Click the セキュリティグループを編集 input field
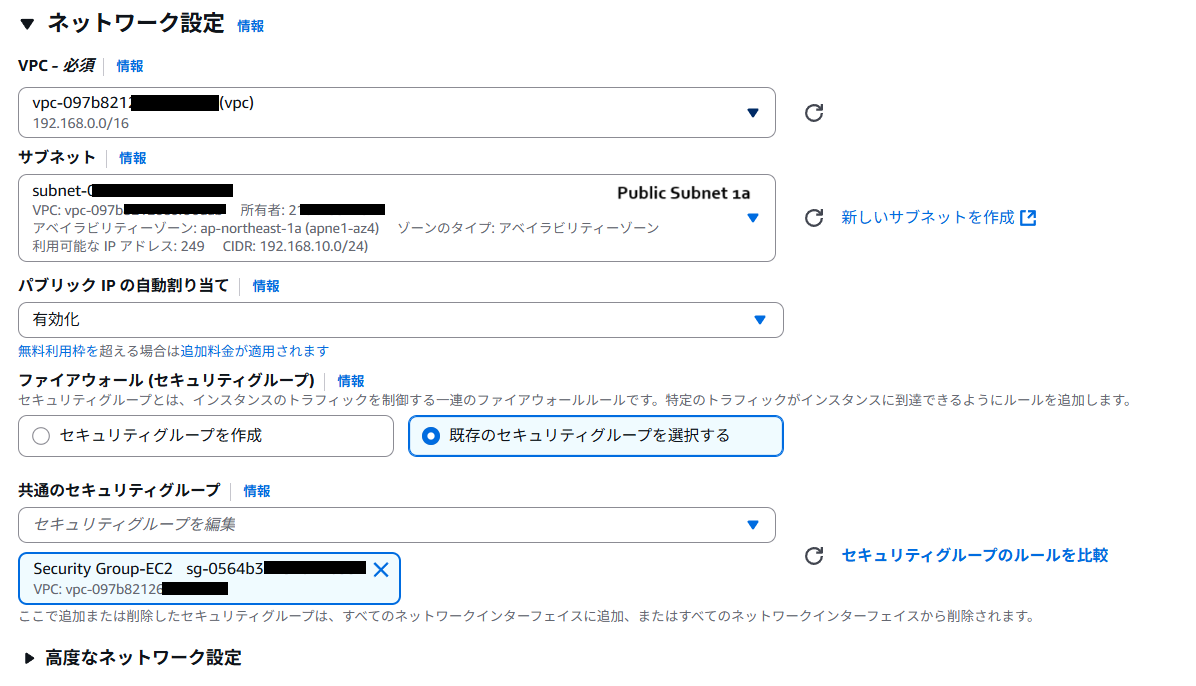Image resolution: width=1196 pixels, height=686 pixels. (x=300, y=525)
